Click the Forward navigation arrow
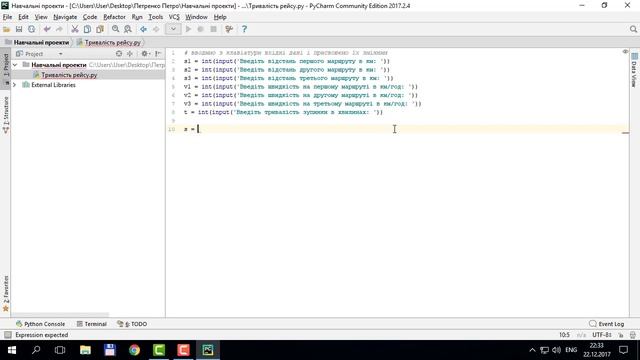640x360 pixels. tap(156, 29)
